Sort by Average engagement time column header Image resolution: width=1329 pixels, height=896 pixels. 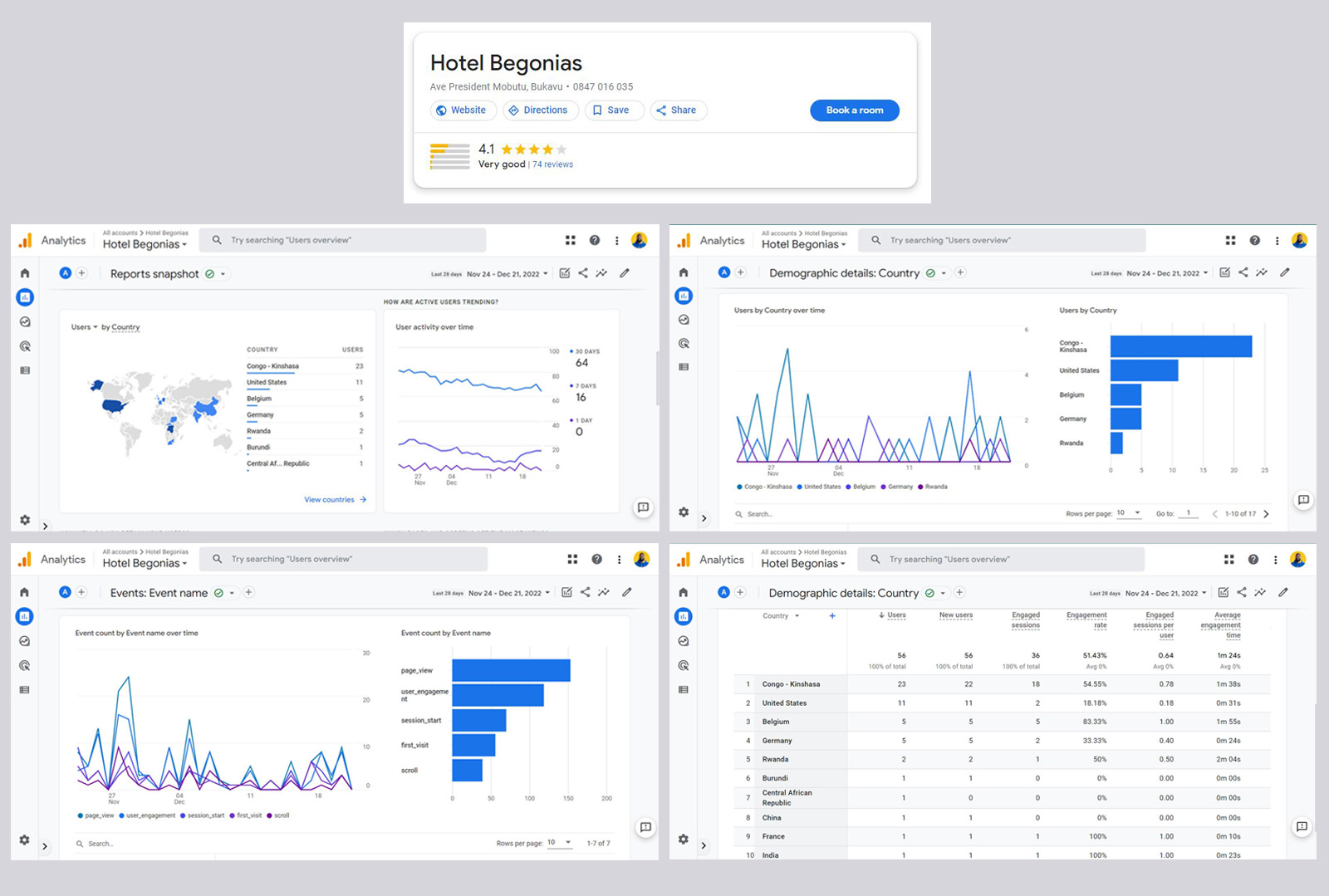point(1221,625)
